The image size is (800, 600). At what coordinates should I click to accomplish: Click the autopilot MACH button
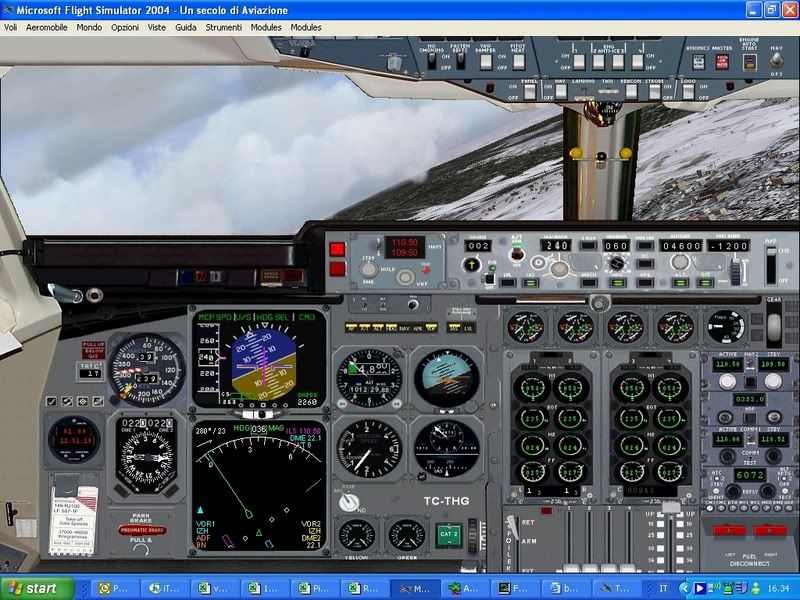tap(589, 282)
